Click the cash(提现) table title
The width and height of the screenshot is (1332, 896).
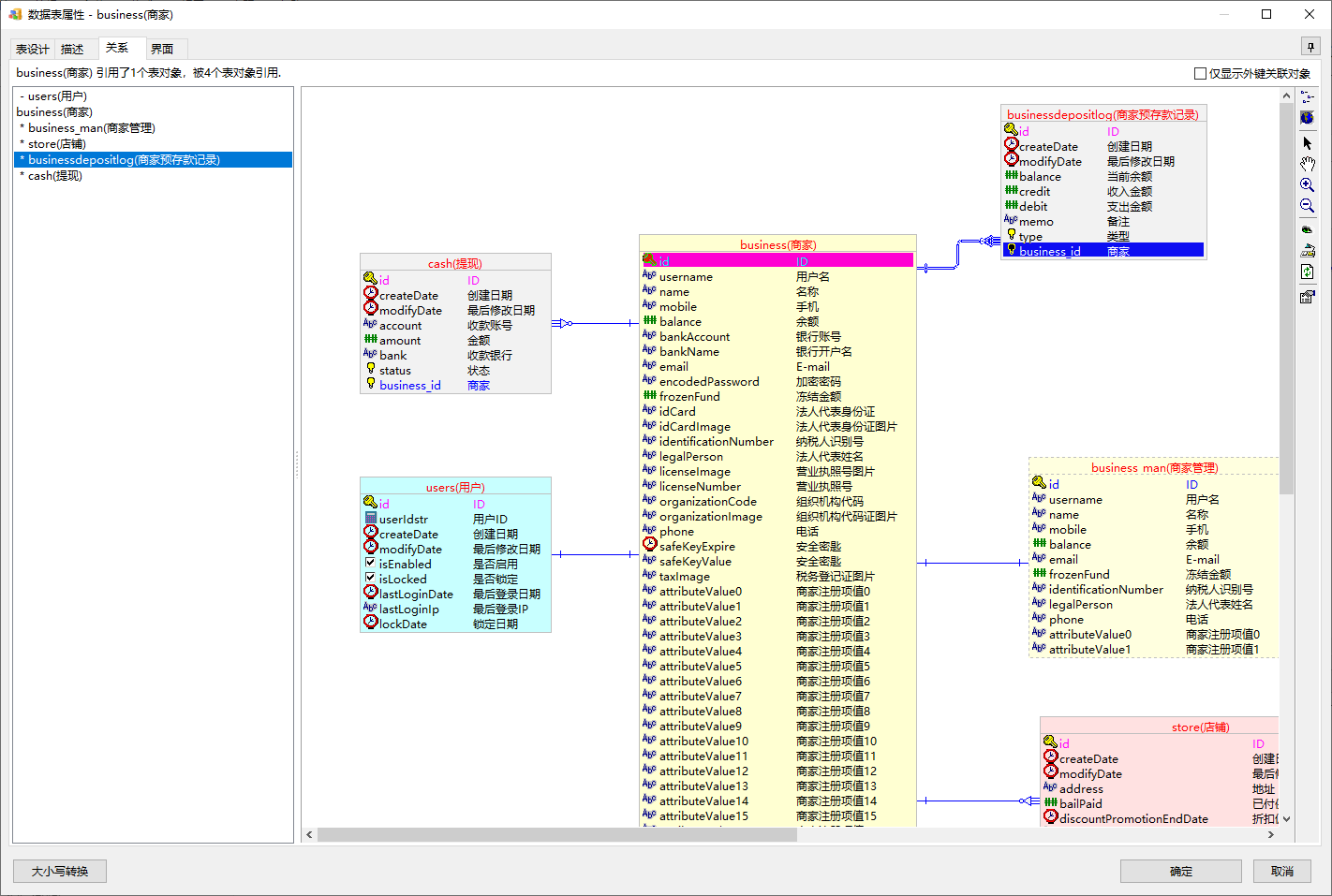click(x=455, y=263)
